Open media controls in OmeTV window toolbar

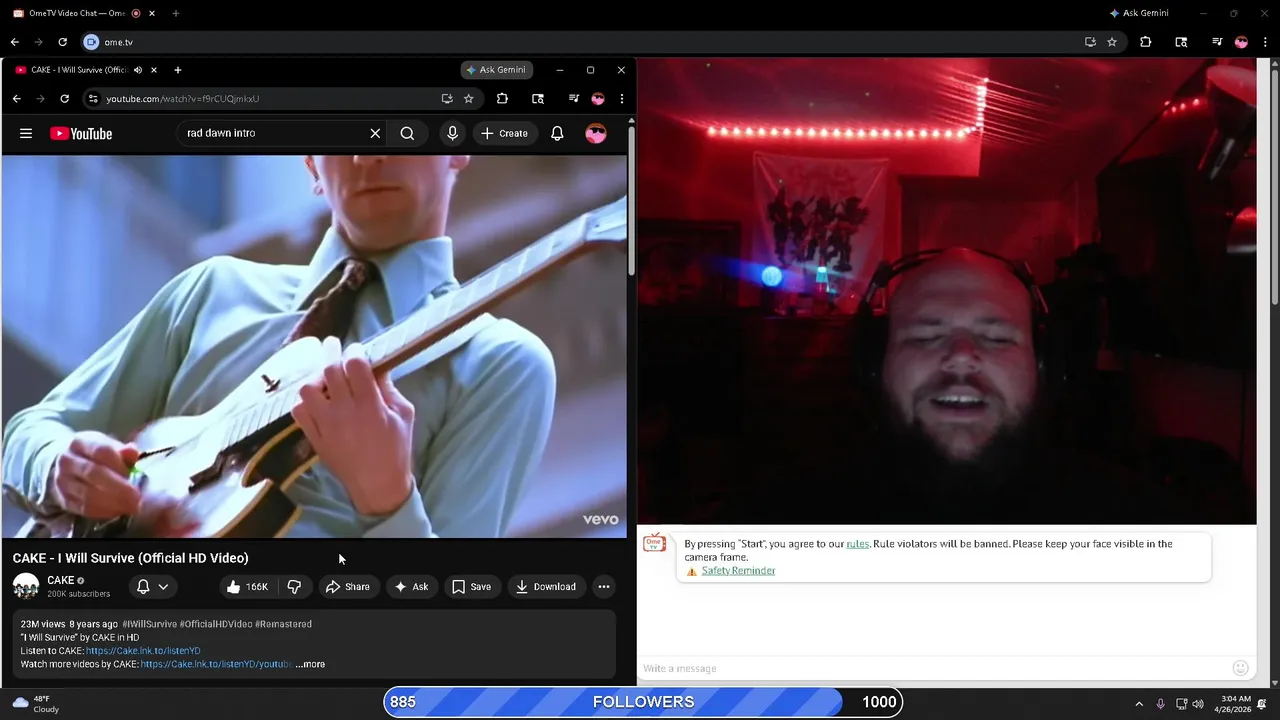click(x=1217, y=42)
